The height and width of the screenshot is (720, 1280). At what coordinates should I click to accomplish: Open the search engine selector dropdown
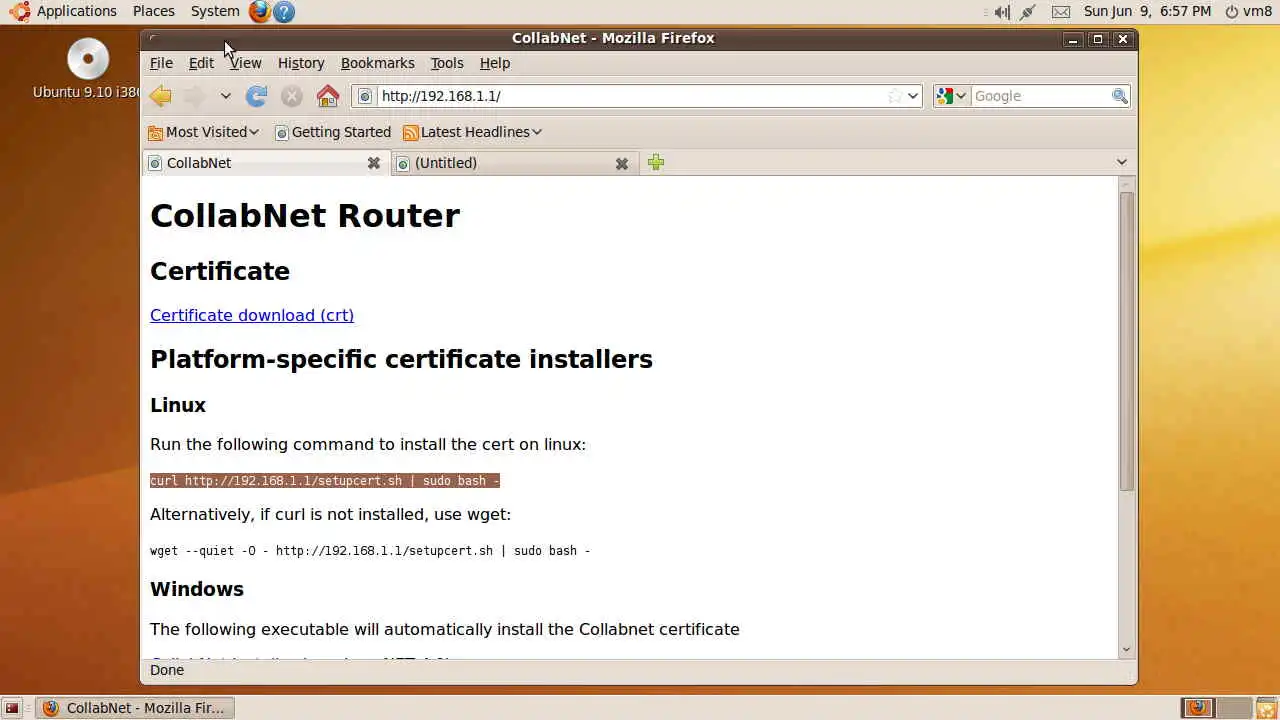[x=951, y=96]
